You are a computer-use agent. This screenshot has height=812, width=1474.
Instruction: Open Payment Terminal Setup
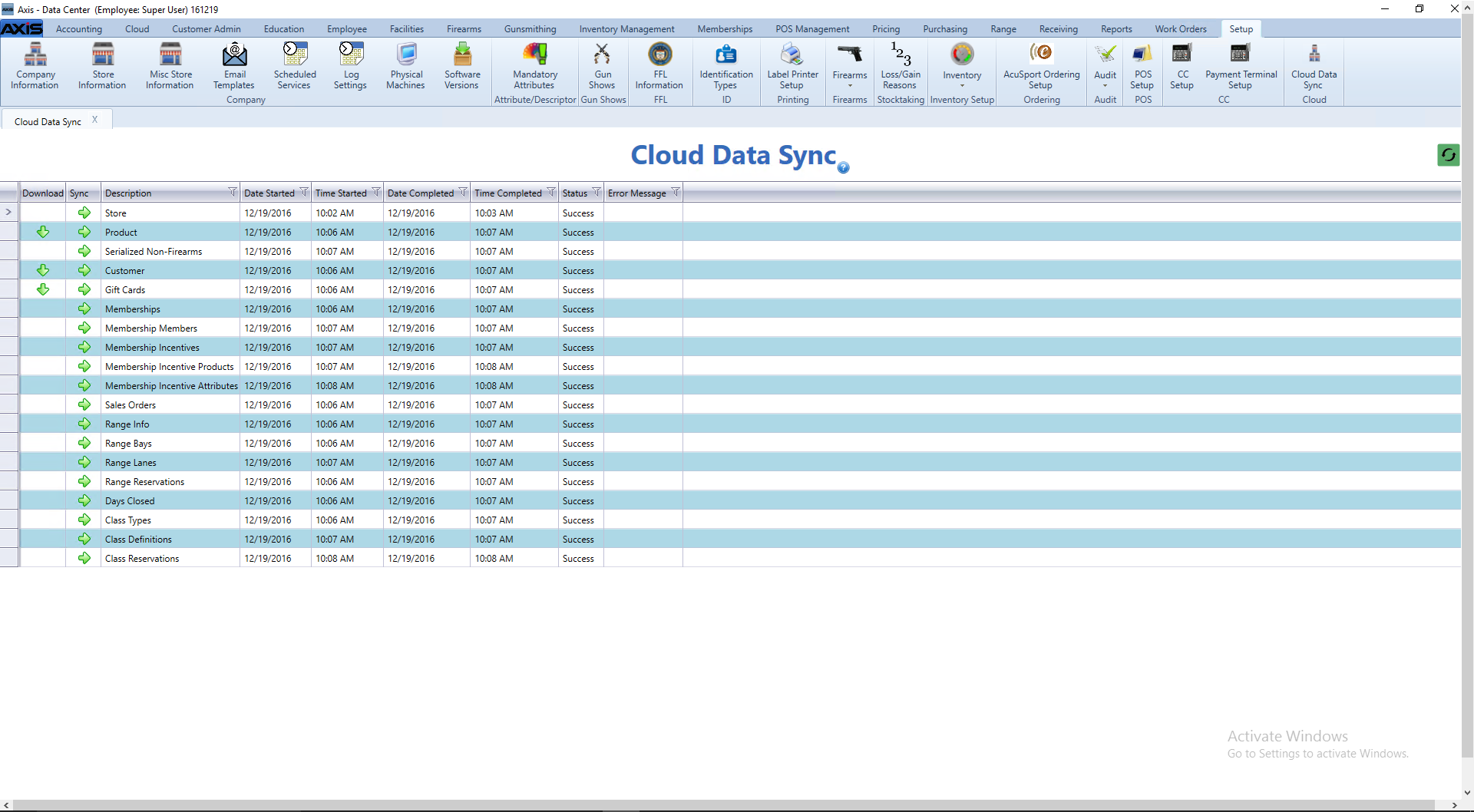tap(1241, 66)
